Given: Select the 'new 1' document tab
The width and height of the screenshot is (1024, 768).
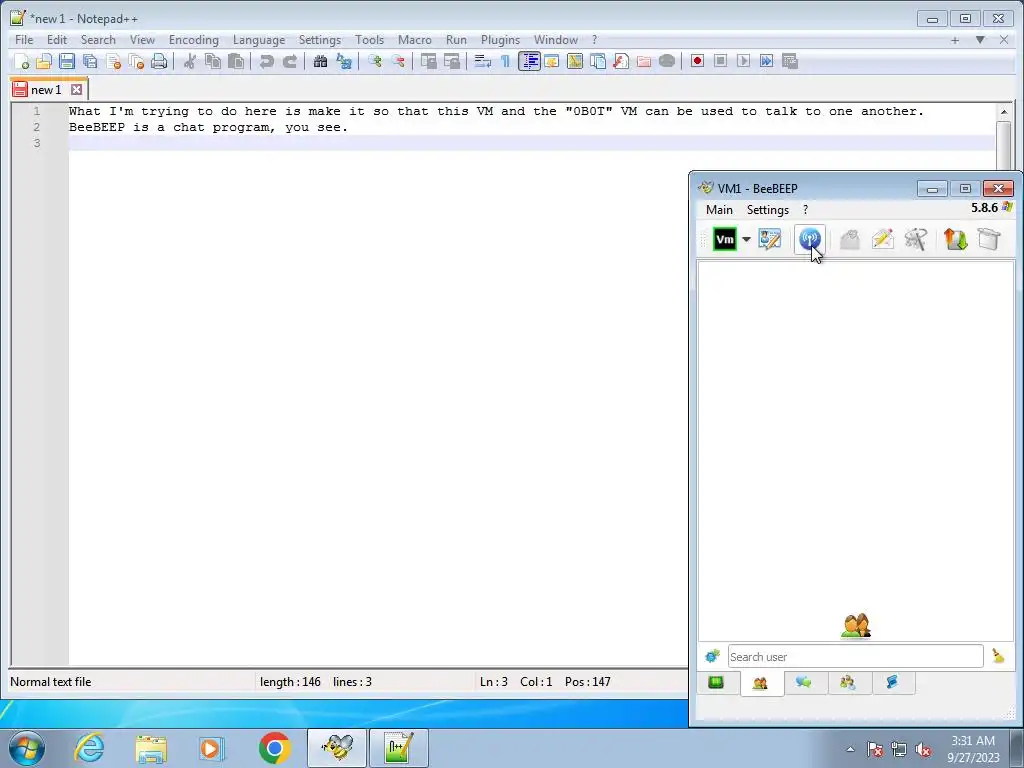Looking at the screenshot, I should 46,89.
